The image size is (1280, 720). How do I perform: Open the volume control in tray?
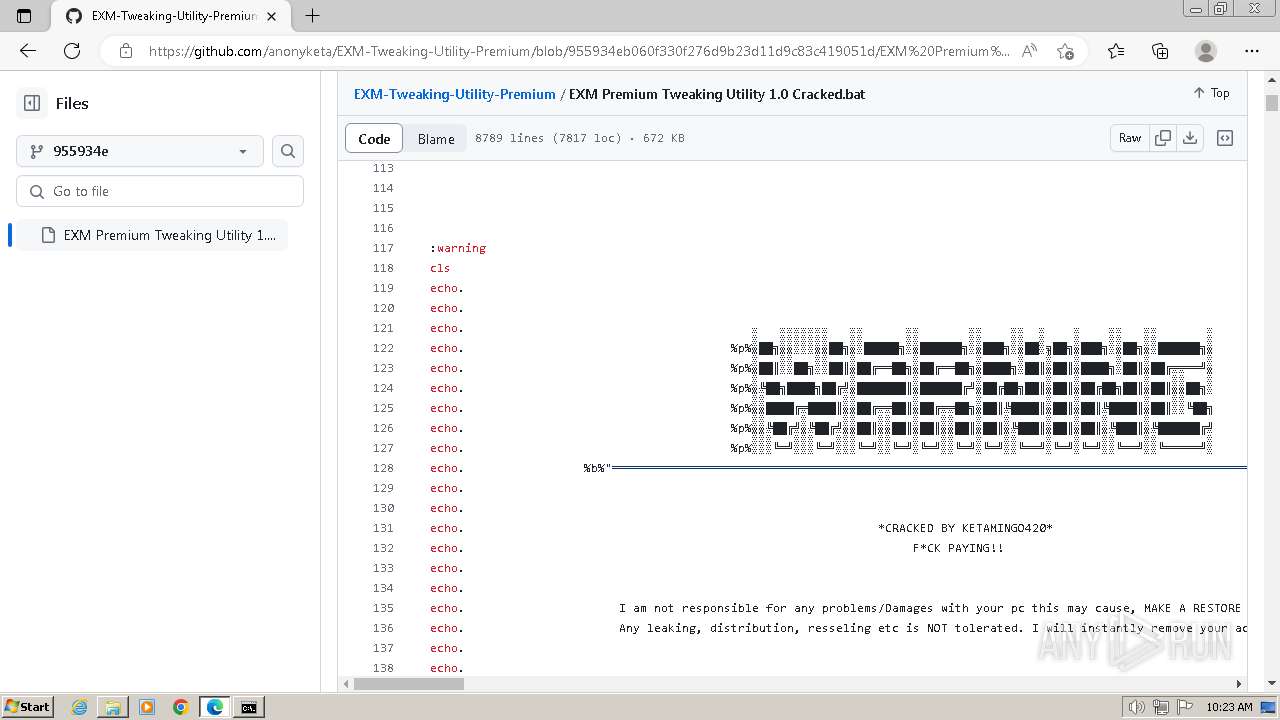1136,707
